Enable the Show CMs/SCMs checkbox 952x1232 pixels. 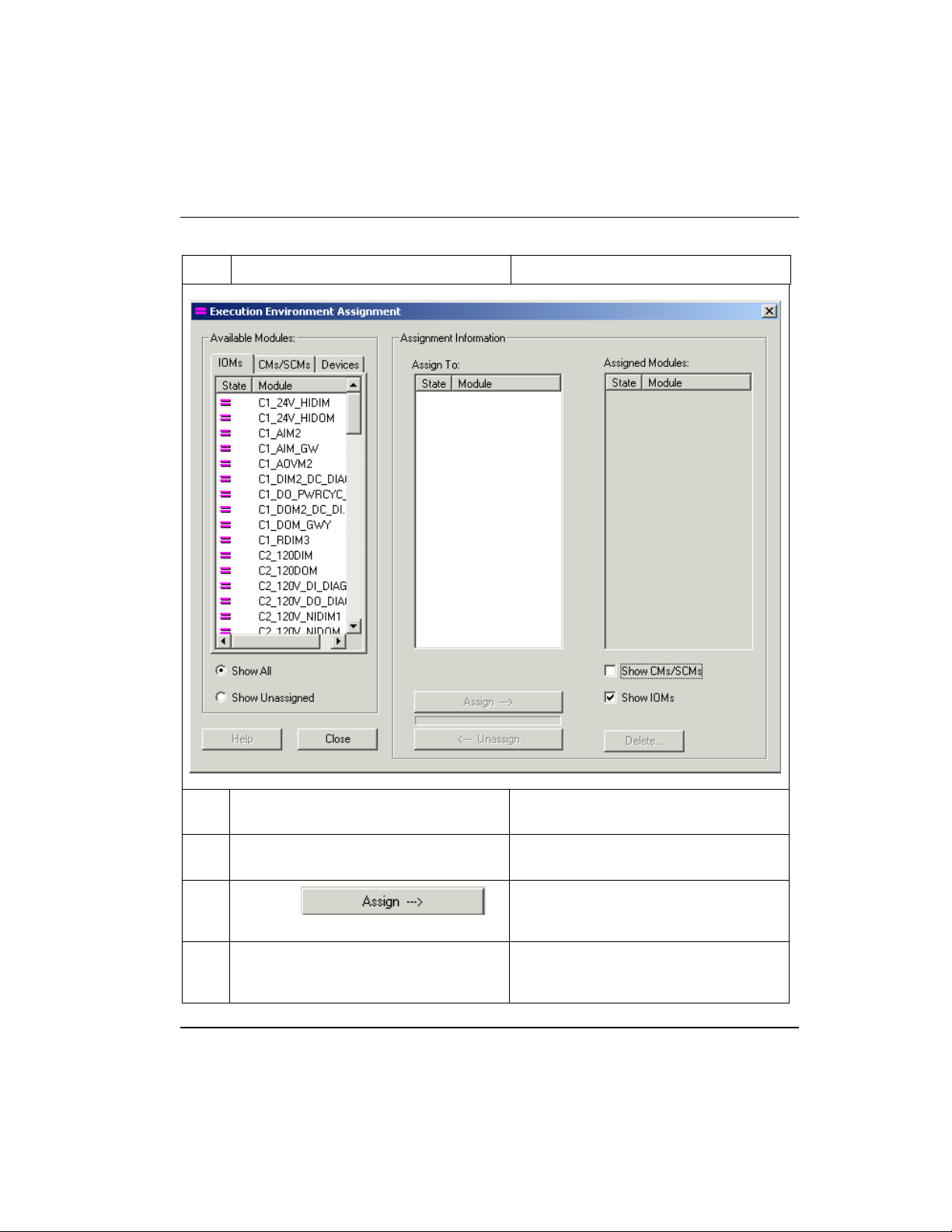point(611,671)
